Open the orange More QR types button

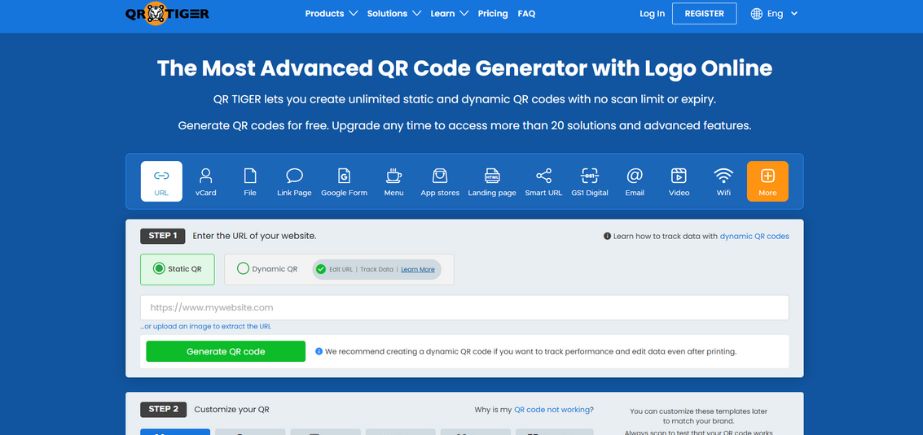tap(768, 181)
